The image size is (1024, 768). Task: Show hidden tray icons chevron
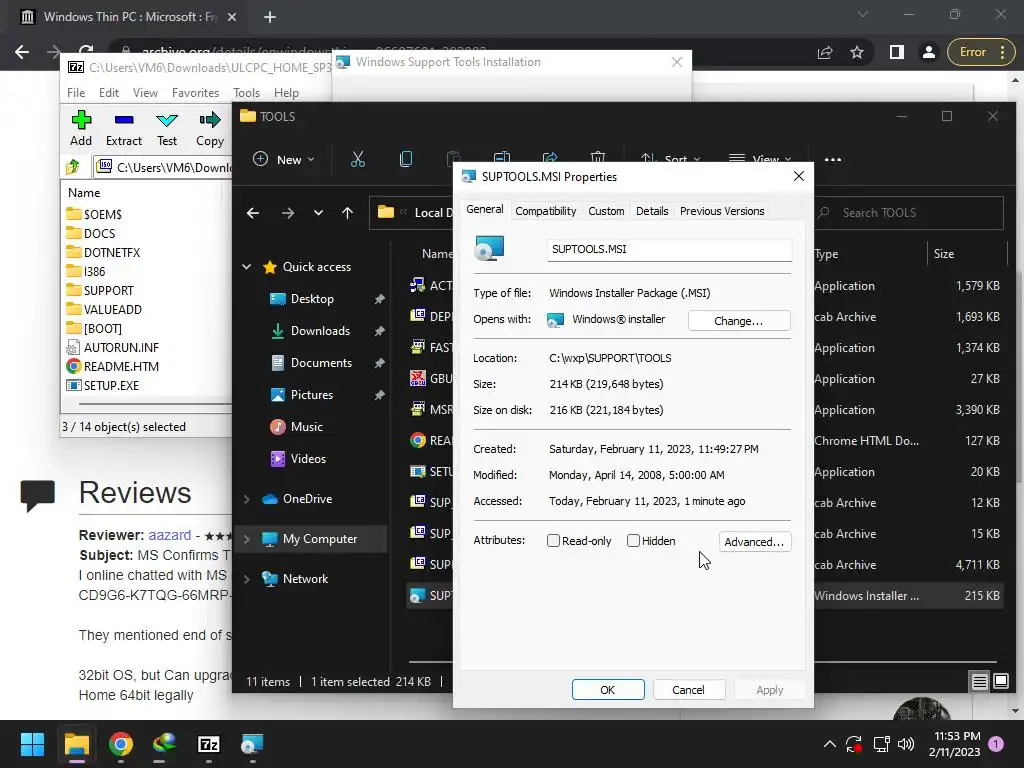(x=829, y=744)
